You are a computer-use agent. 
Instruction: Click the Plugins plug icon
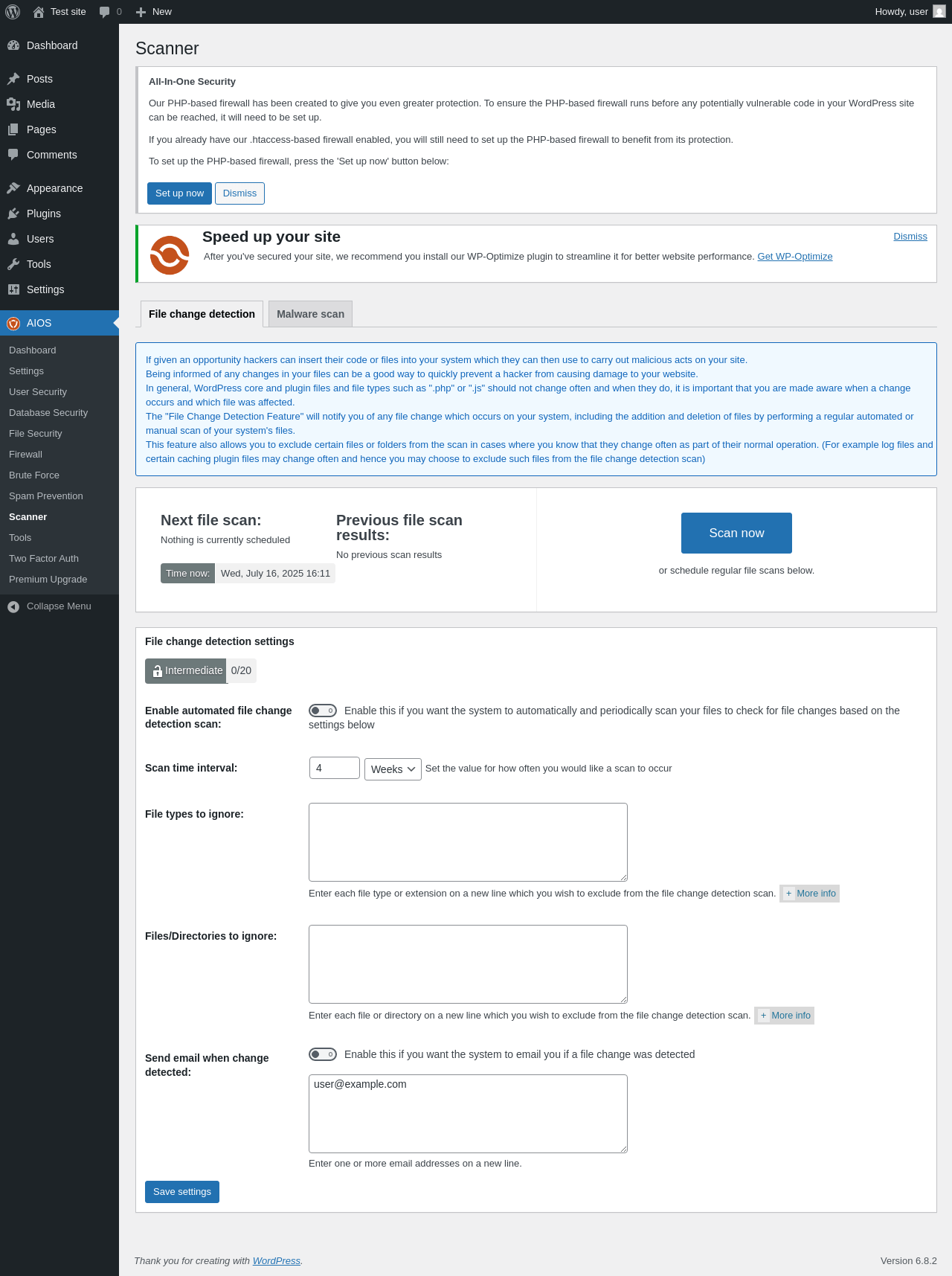click(x=13, y=214)
